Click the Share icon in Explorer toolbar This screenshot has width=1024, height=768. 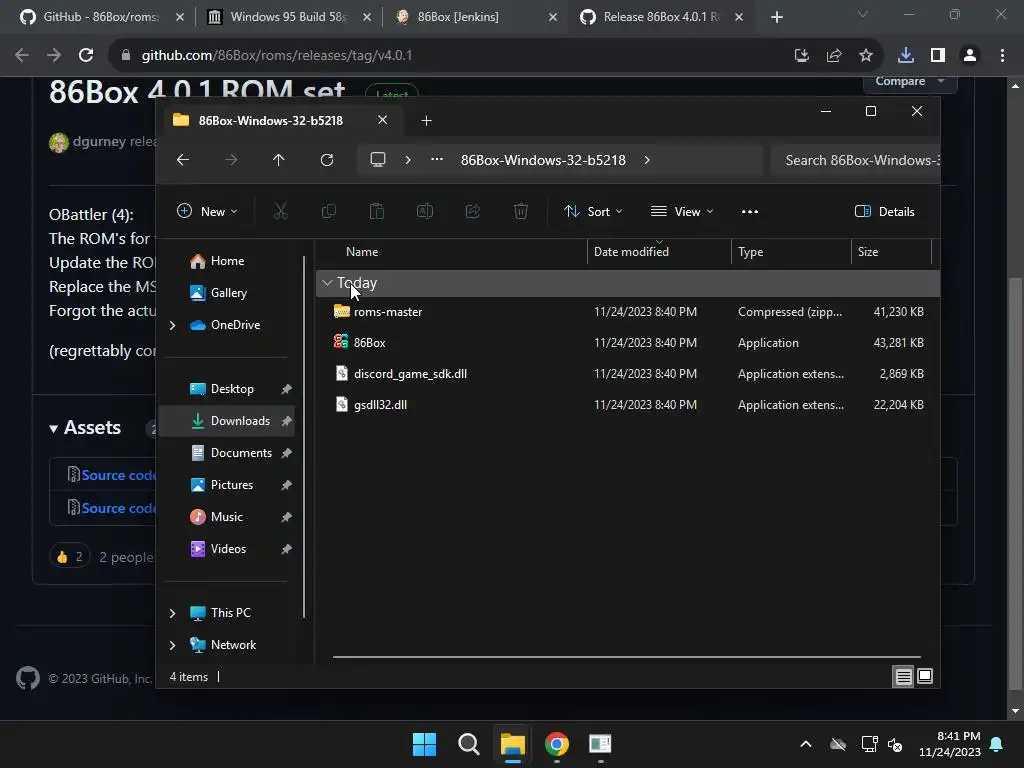[x=473, y=211]
